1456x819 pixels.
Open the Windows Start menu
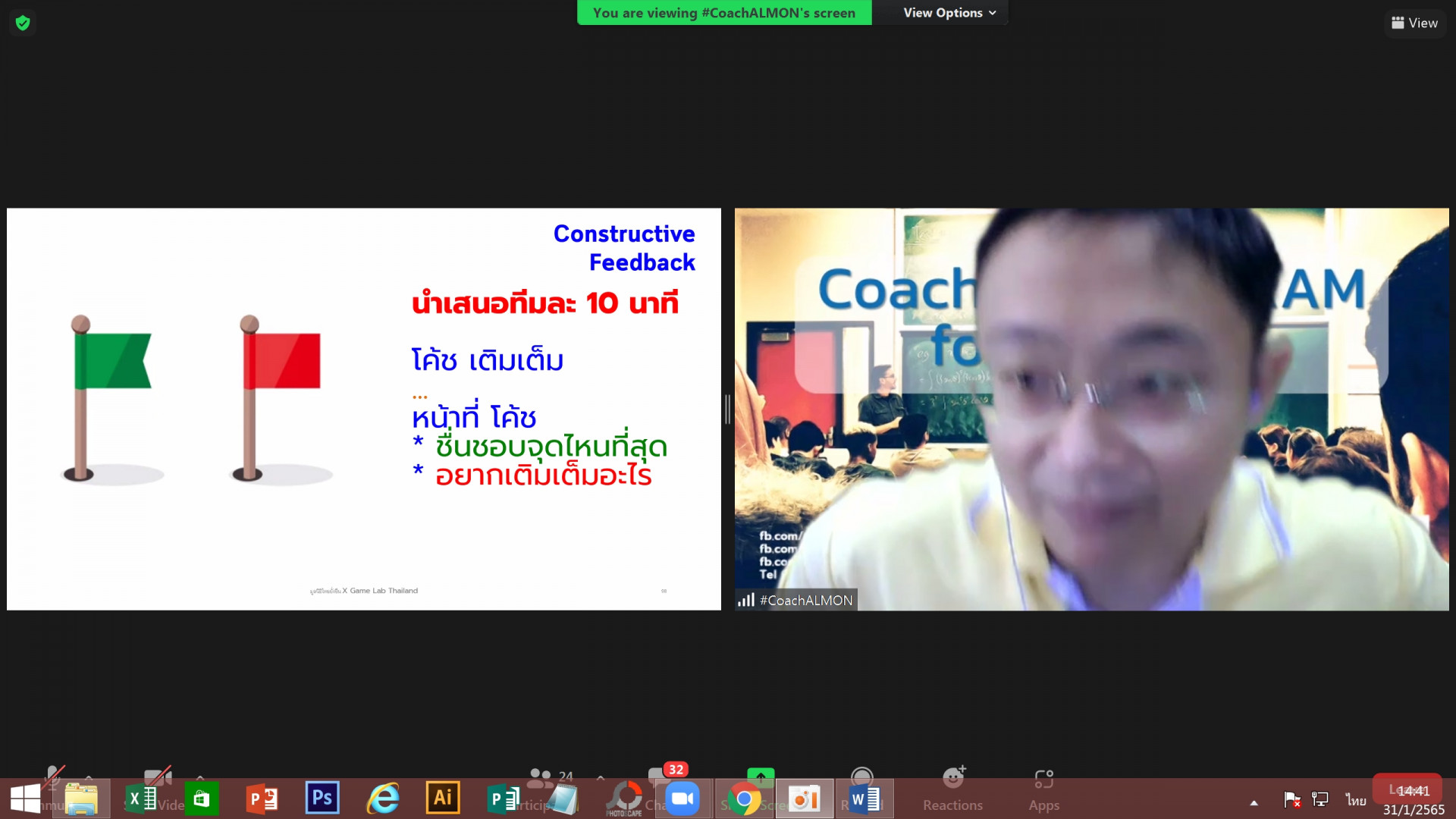(25, 799)
